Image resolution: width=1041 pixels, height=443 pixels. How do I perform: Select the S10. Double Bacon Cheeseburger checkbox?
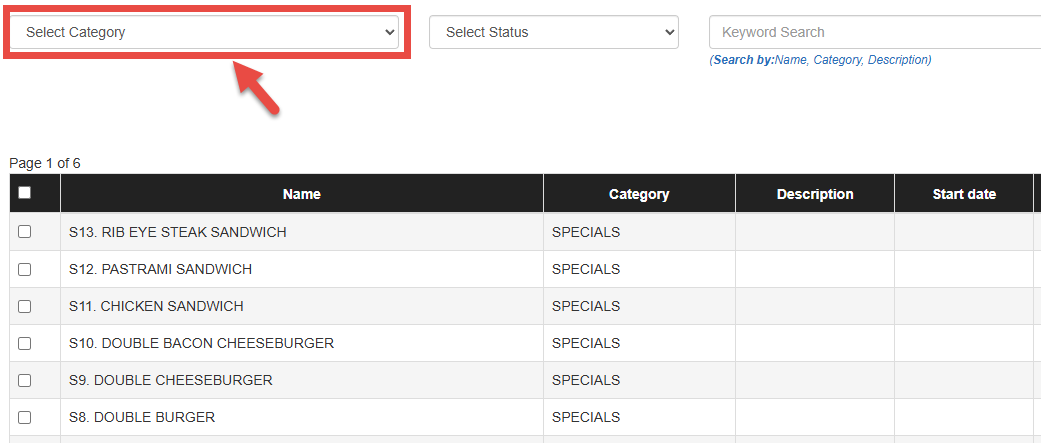pos(25,343)
